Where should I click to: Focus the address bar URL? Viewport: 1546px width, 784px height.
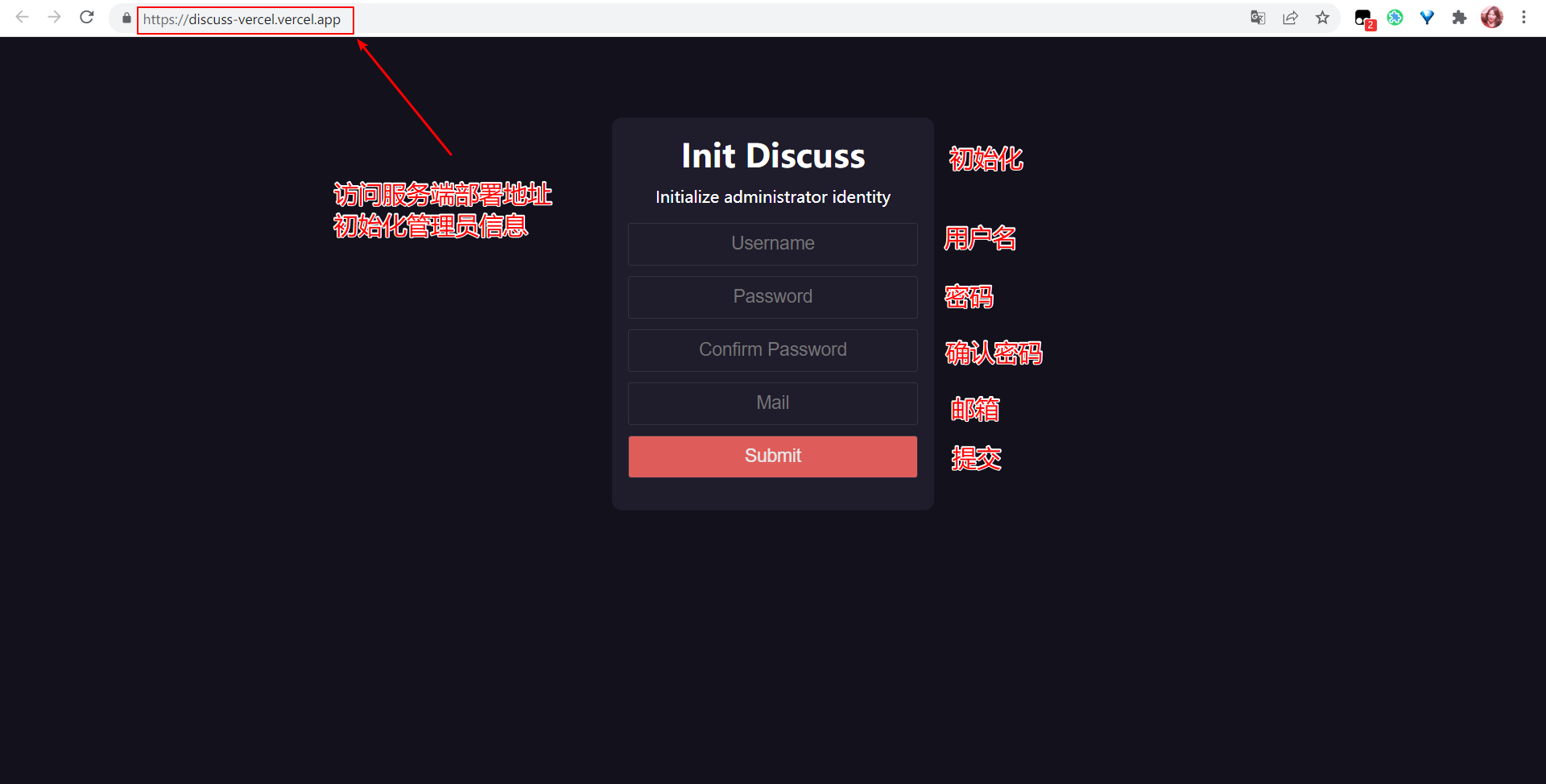click(242, 19)
